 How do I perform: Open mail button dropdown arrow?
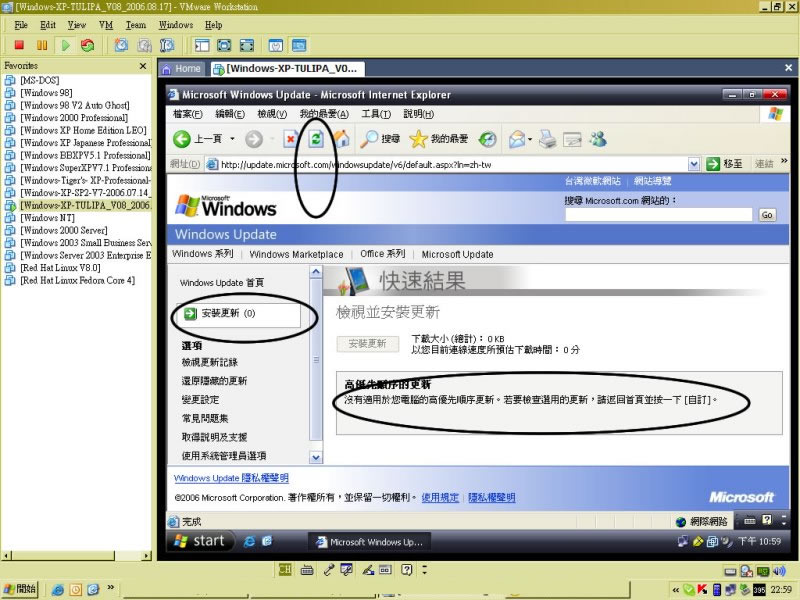pyautogui.click(x=530, y=139)
